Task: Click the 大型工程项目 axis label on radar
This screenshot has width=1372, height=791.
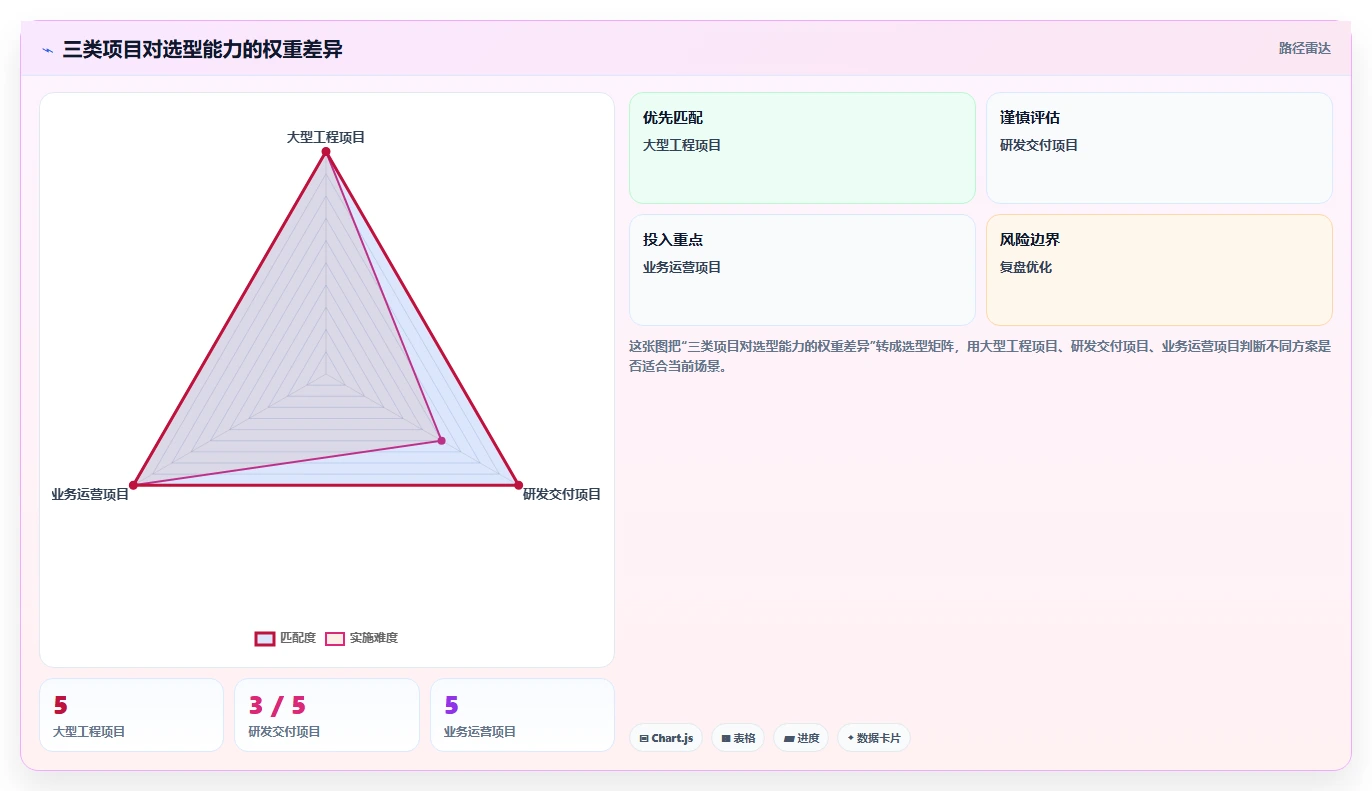Action: point(326,137)
